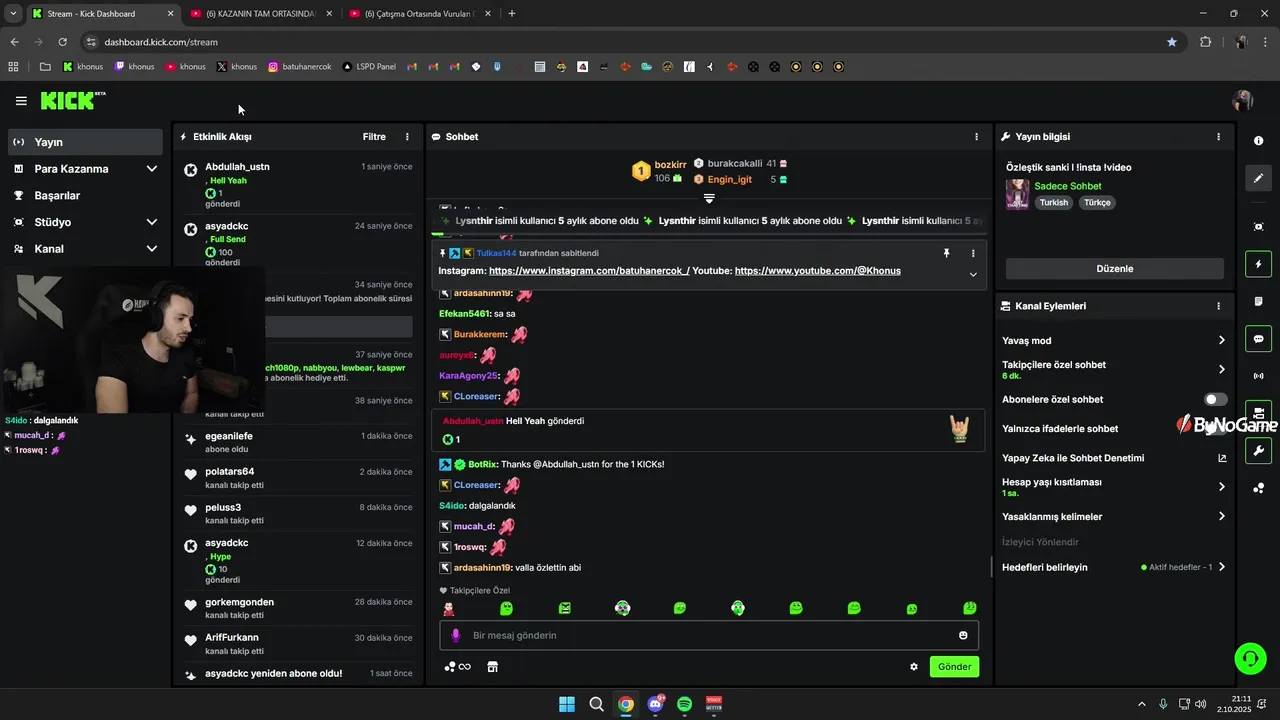Click the lightning bolt activity icon in the right sidebar
Screen dimensions: 1280x720
click(x=1258, y=264)
